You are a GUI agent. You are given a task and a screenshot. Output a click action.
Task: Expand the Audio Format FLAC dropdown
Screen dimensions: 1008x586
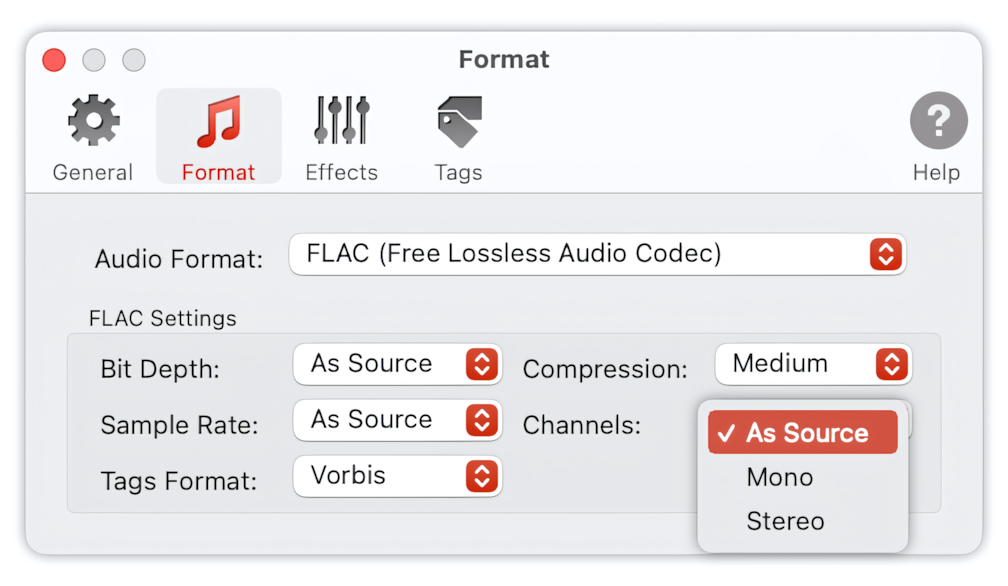(x=597, y=254)
